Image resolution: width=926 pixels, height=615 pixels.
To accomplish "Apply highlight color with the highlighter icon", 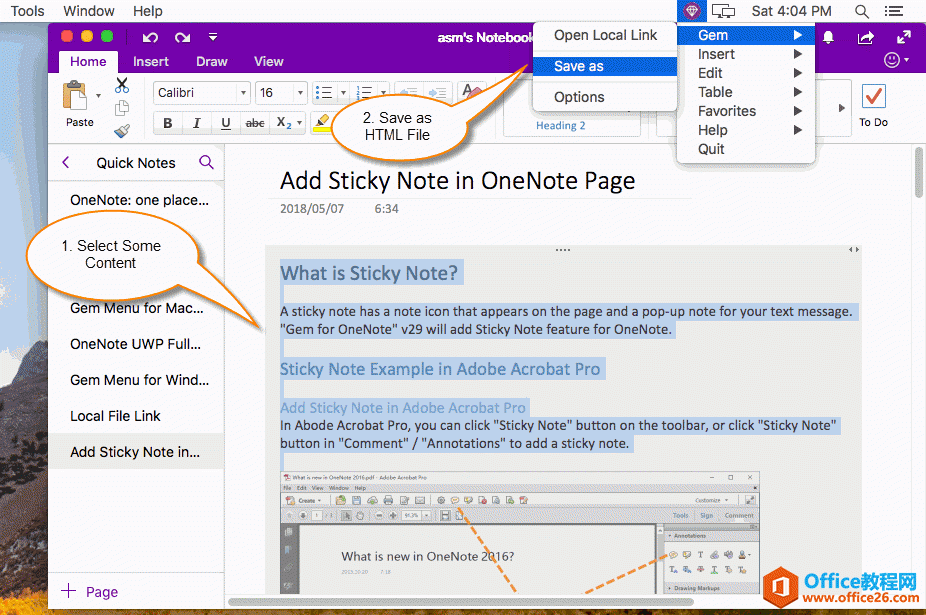I will (321, 122).
